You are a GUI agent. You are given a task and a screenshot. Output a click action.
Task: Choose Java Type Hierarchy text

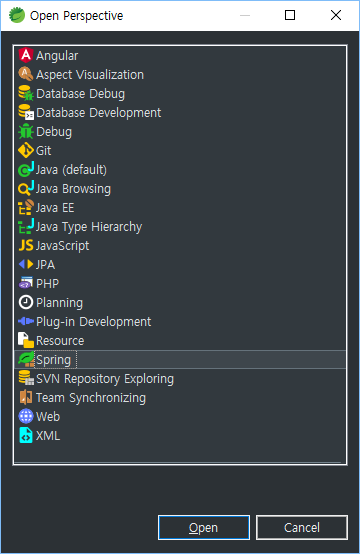[x=89, y=227]
